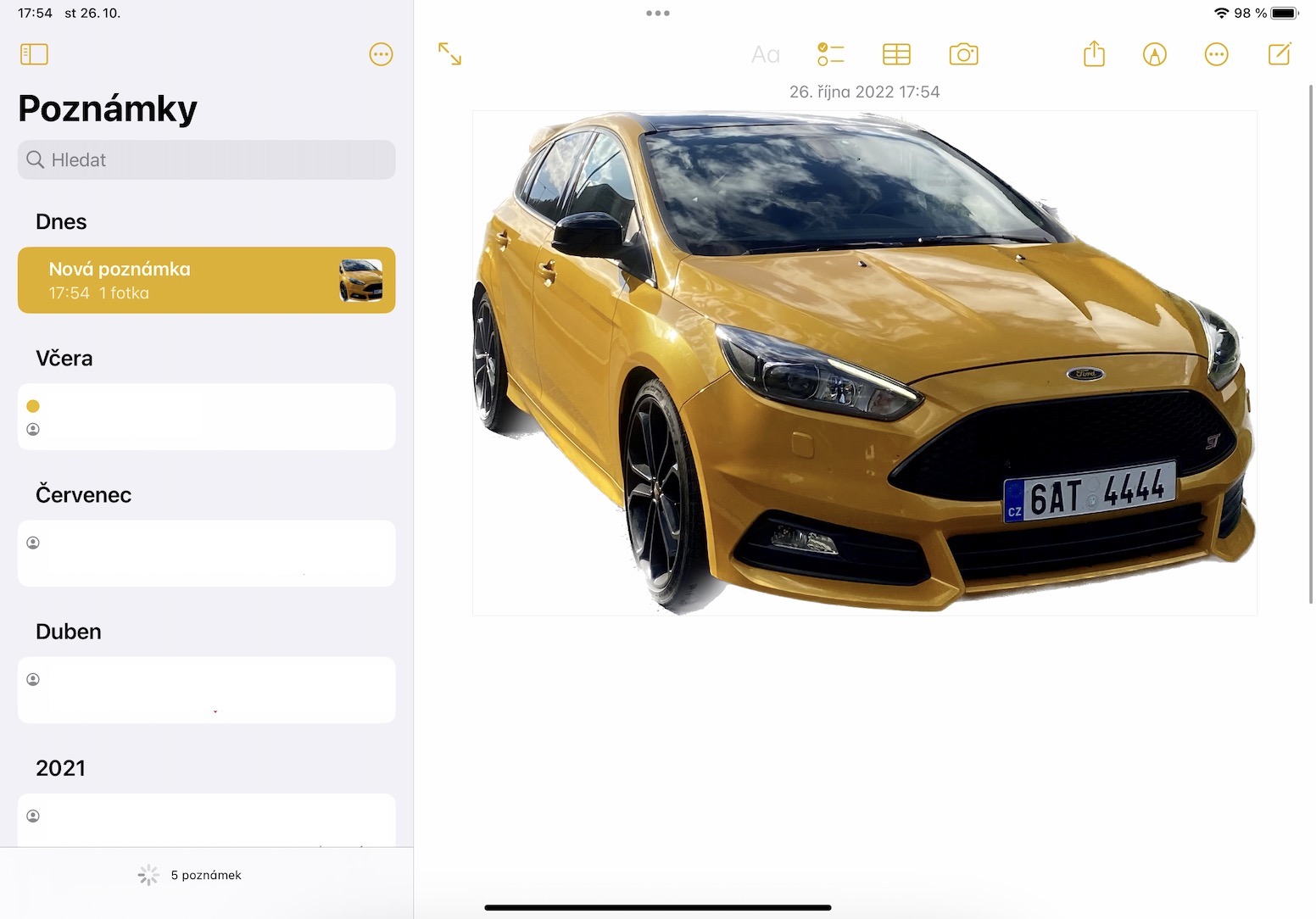This screenshot has height=919, width=1316.
Task: Share the note with the share icon
Action: pyautogui.click(x=1094, y=53)
